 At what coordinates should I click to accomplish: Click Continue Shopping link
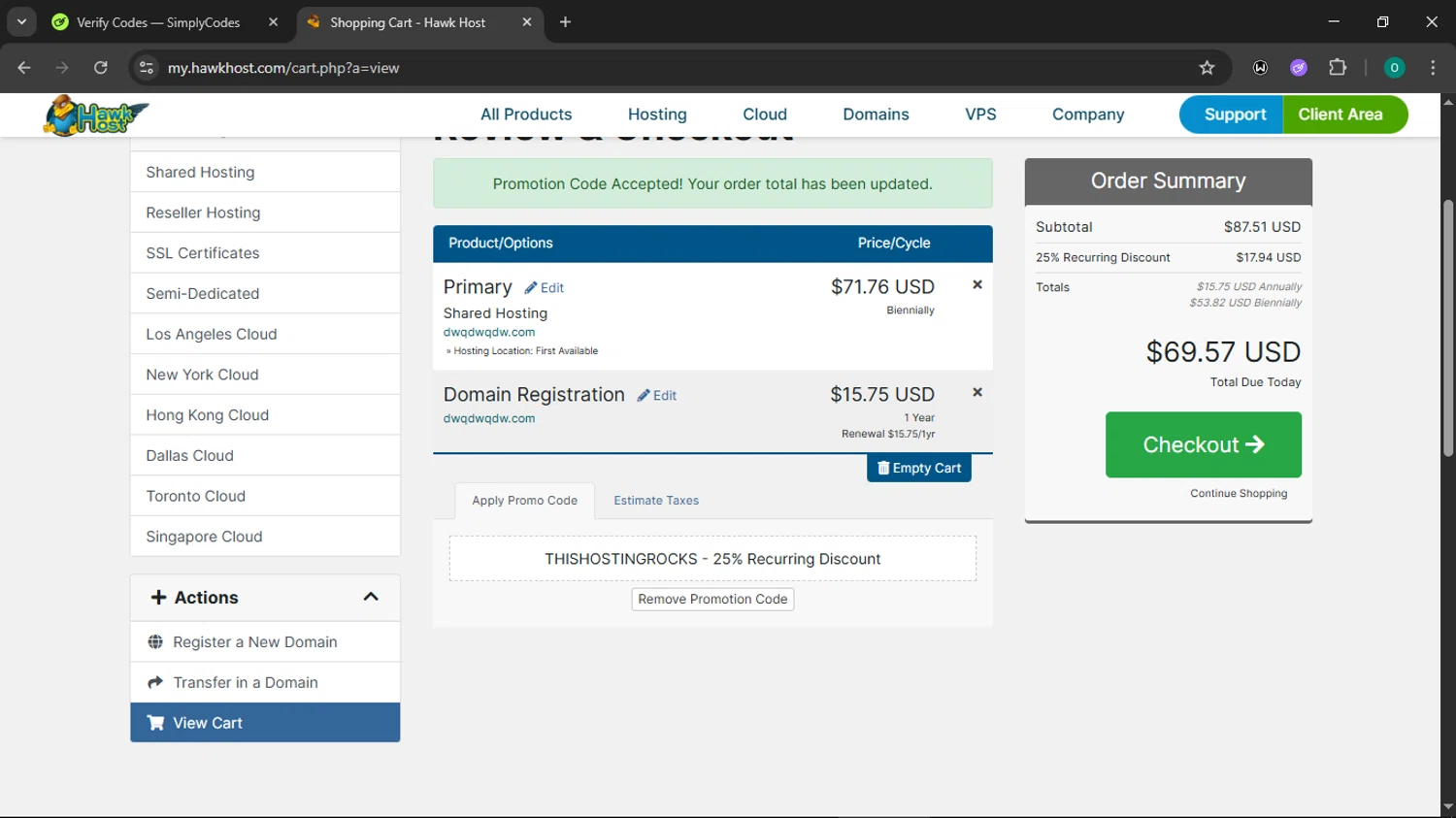pos(1239,494)
